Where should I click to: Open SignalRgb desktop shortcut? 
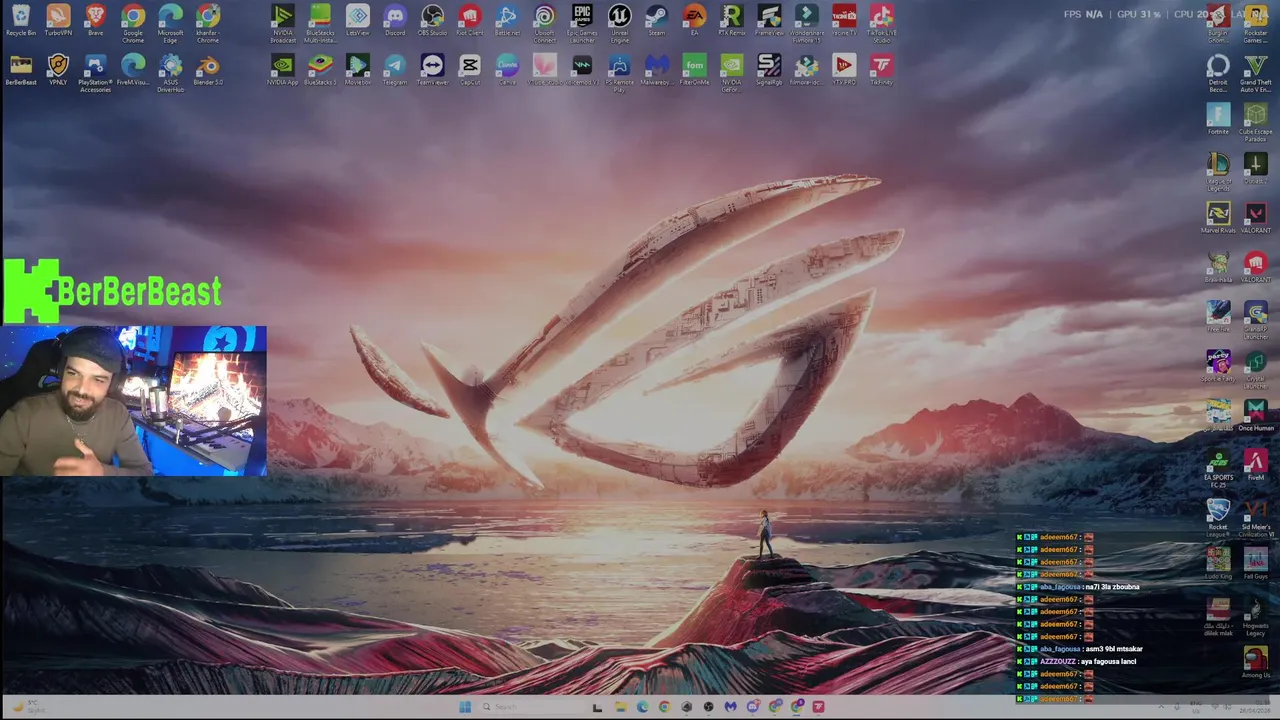(769, 69)
